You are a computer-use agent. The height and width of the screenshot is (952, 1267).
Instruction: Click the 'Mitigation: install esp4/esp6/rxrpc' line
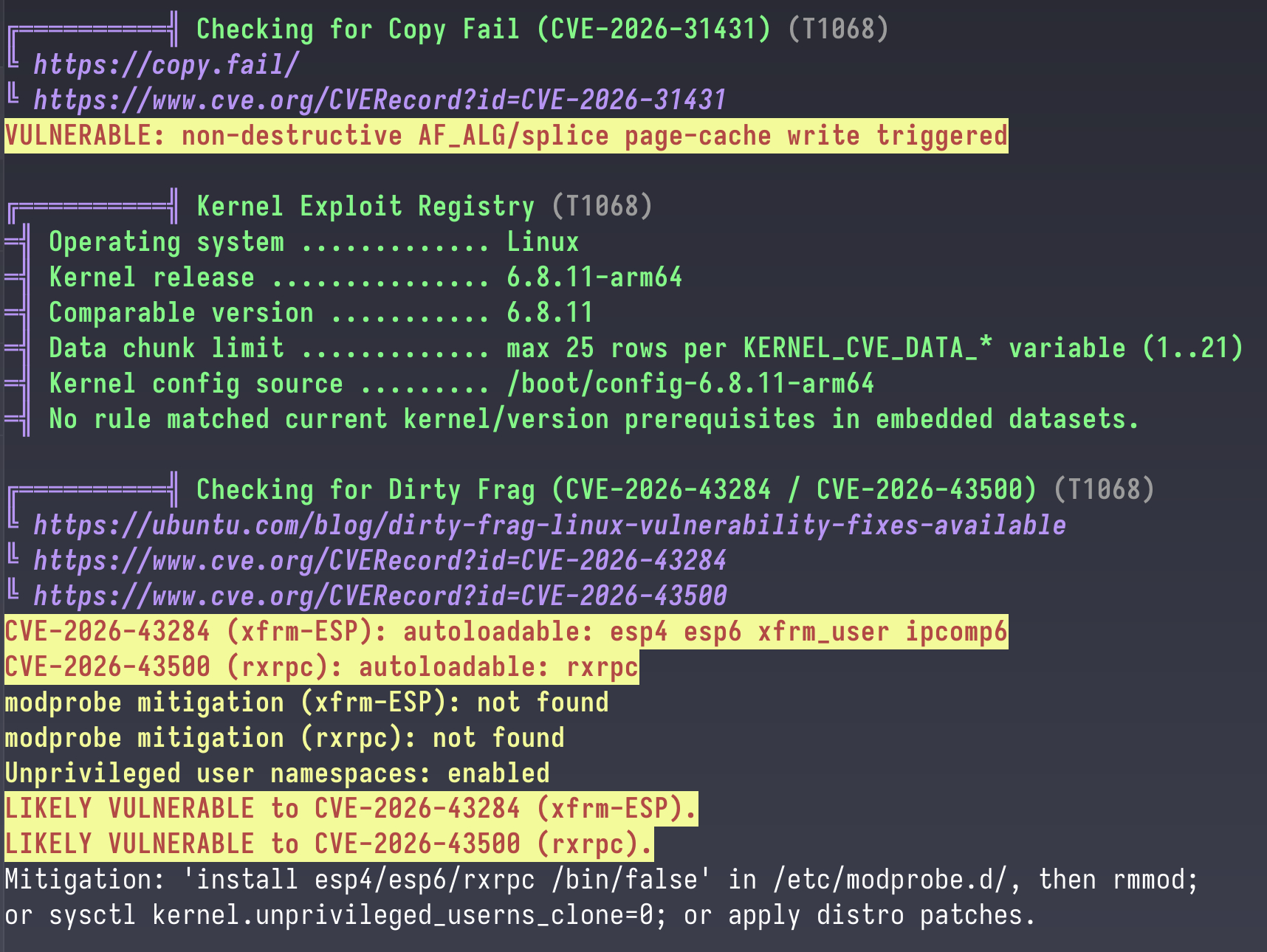tap(602, 880)
